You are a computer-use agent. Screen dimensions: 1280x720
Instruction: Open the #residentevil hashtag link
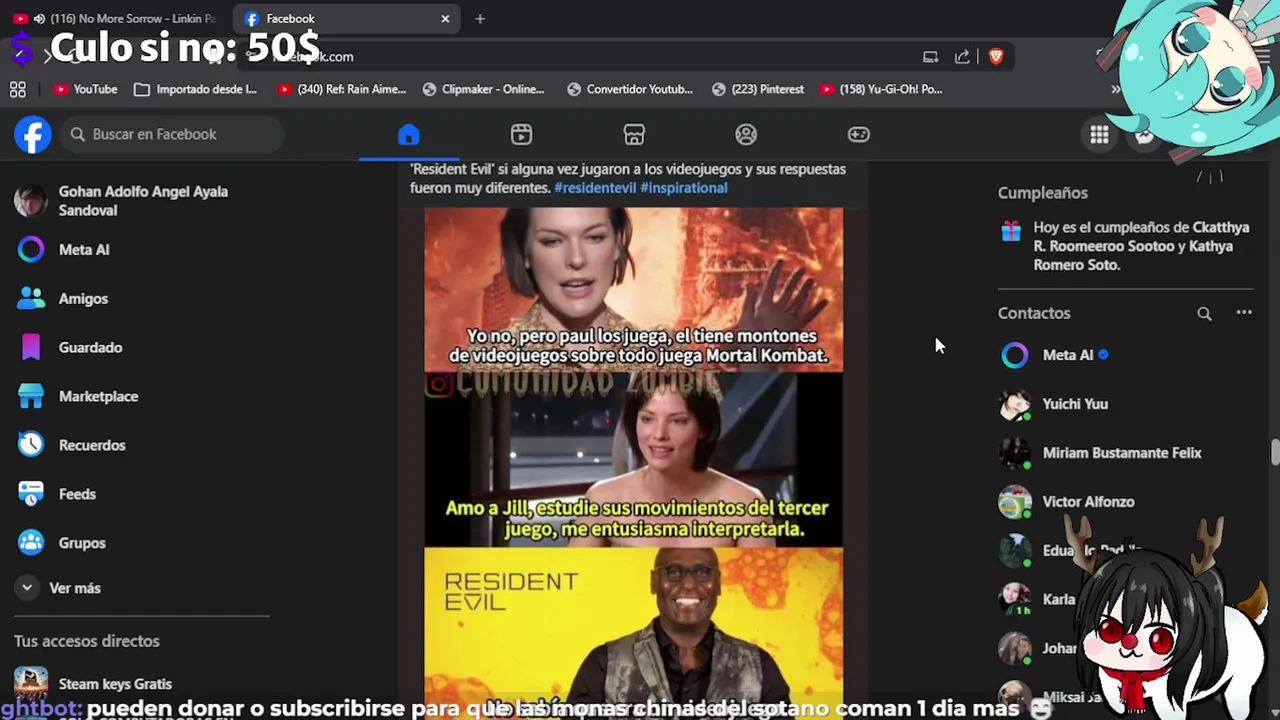tap(595, 188)
